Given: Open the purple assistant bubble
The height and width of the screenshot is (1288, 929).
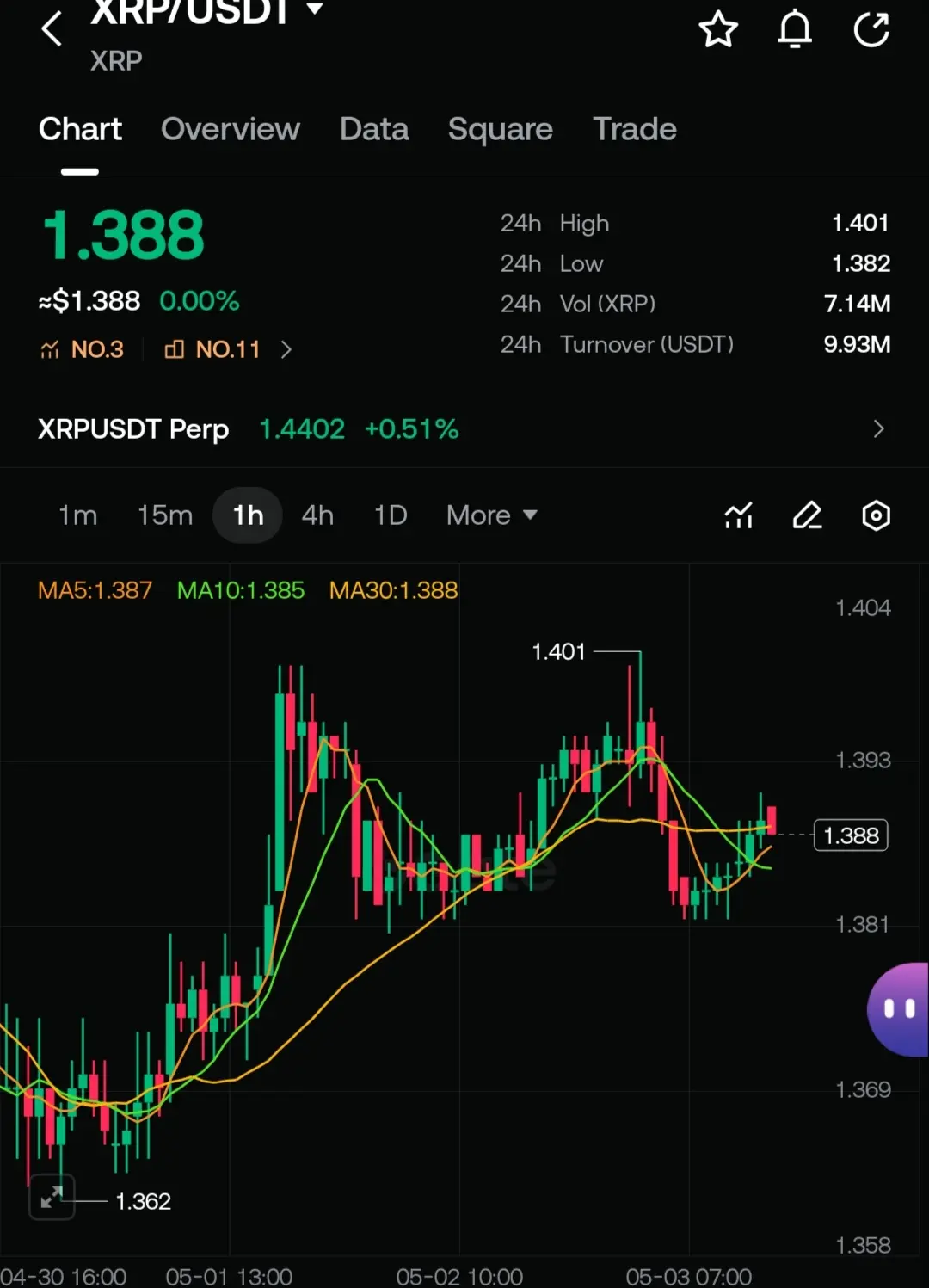Looking at the screenshot, I should coord(897,1009).
